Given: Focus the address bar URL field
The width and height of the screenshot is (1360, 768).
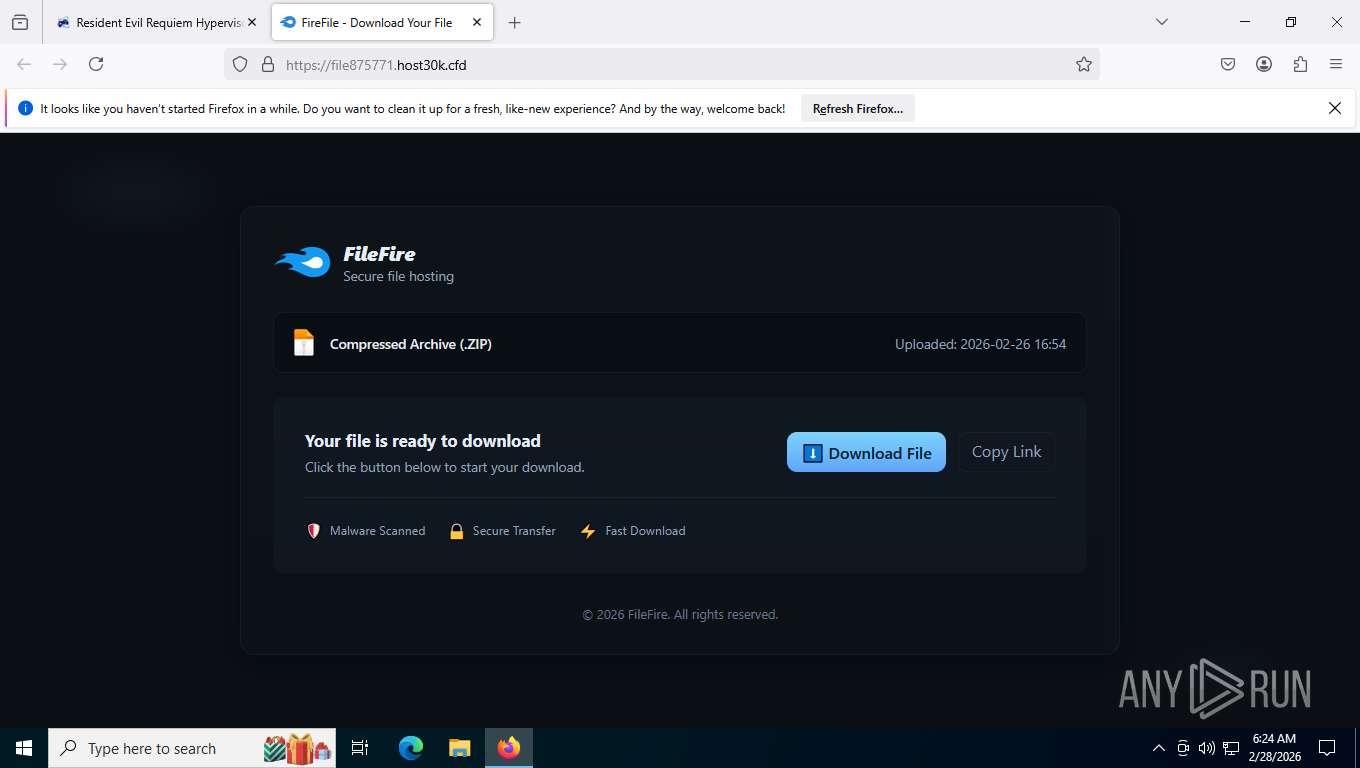Looking at the screenshot, I should [662, 64].
